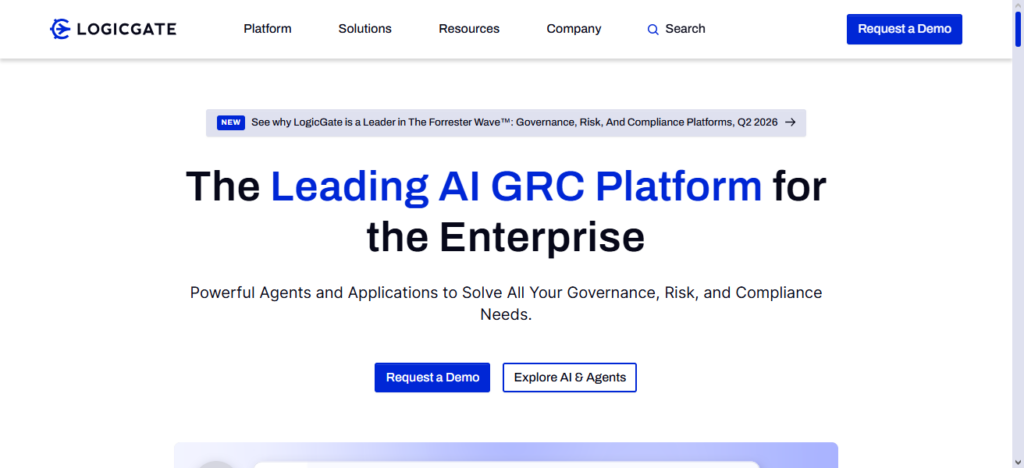The height and width of the screenshot is (468, 1024).
Task: Click the product preview image at bottom
Action: point(505,455)
